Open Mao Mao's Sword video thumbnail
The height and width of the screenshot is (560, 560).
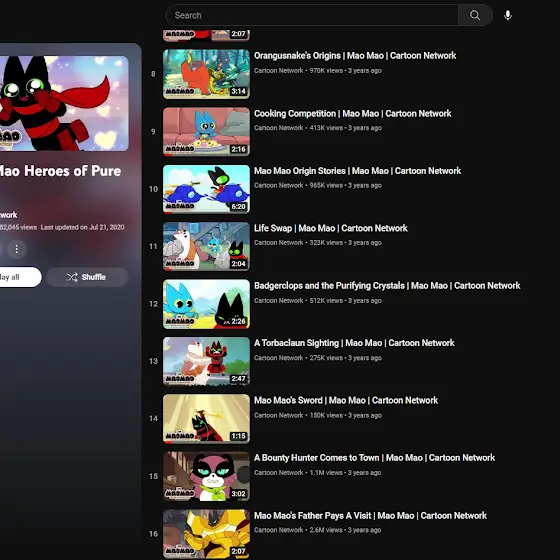click(206, 419)
